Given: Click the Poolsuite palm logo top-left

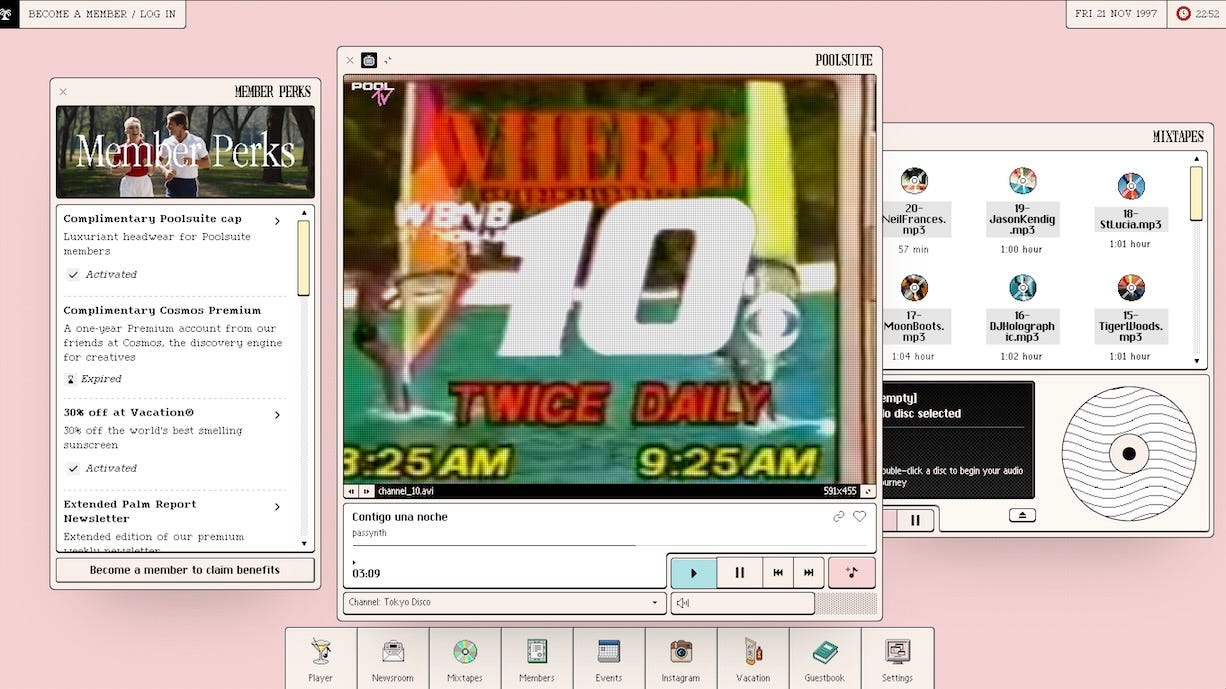Looking at the screenshot, I should coord(7,14).
